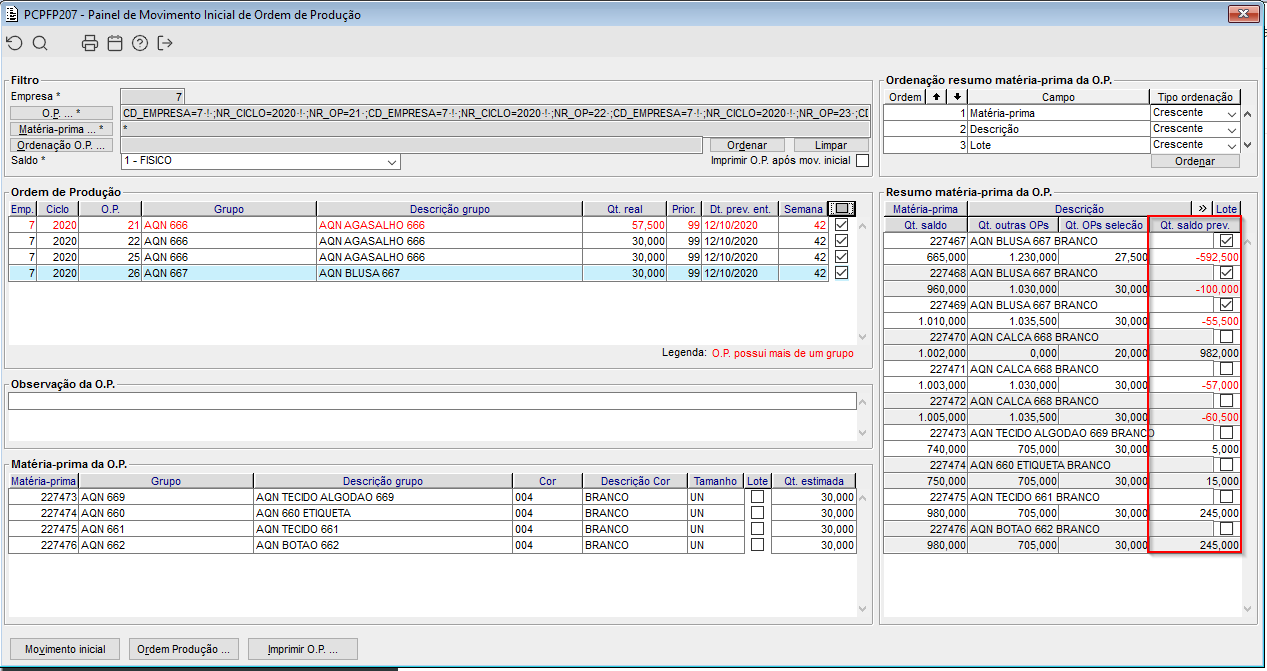Click the Movimento inicial button
1267x671 pixels.
point(65,649)
